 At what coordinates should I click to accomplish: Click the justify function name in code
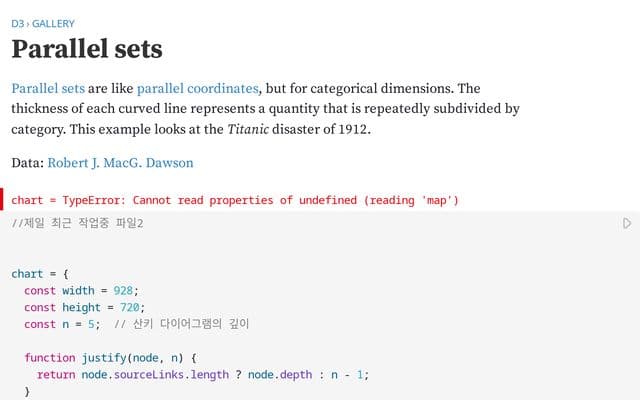(x=104, y=358)
